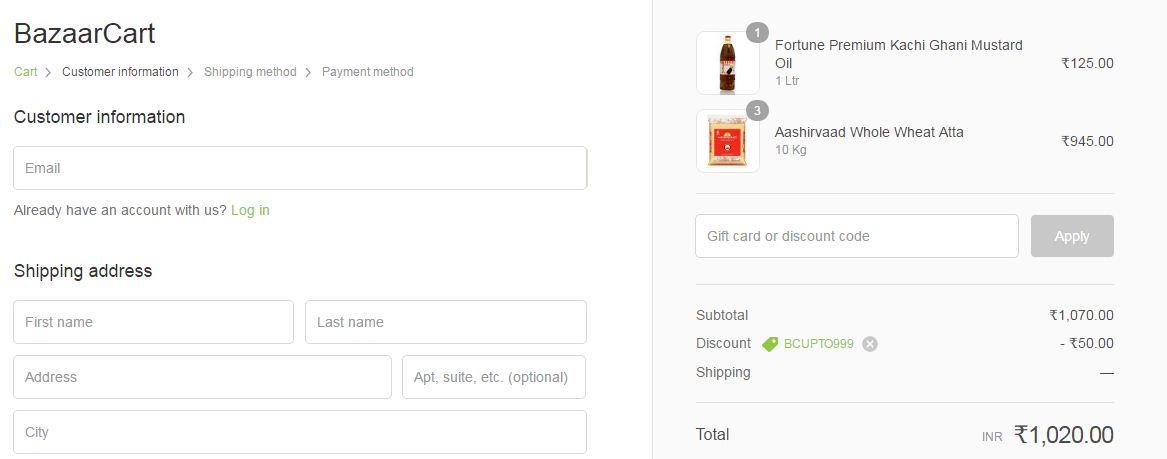Remove the BCUPTO999 discount code
The height and width of the screenshot is (459, 1167).
coord(870,344)
